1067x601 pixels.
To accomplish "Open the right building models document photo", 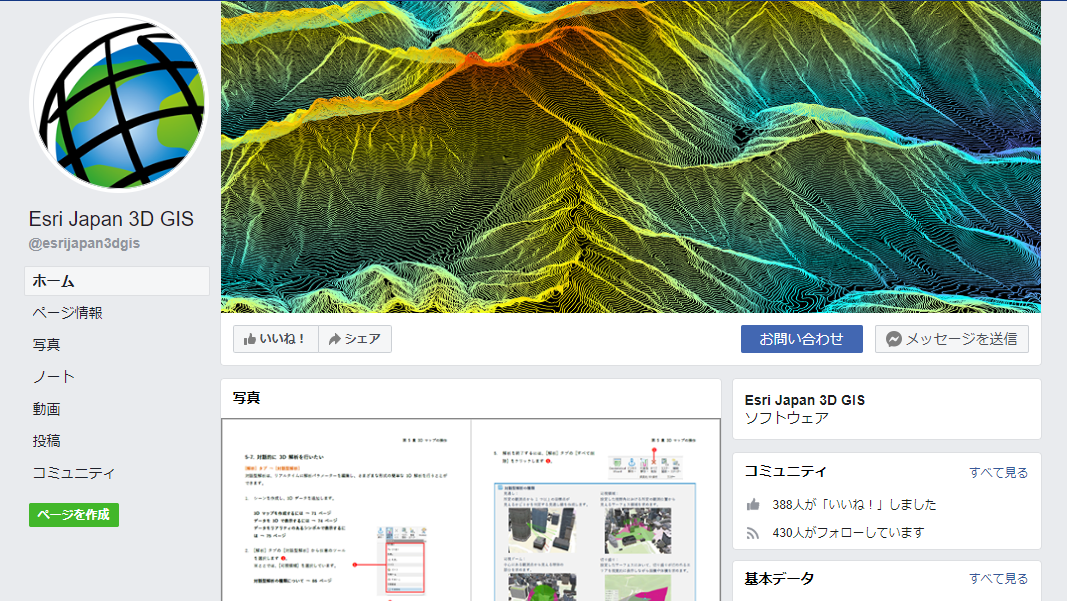I will tap(595, 510).
